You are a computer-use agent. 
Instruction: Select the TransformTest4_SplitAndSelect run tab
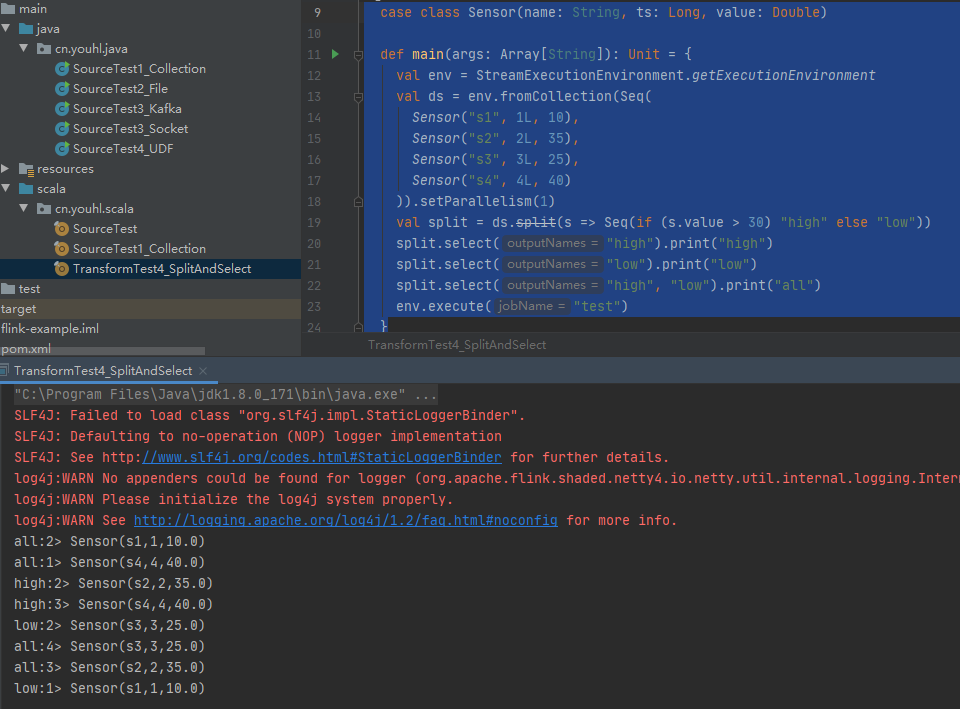click(x=103, y=370)
